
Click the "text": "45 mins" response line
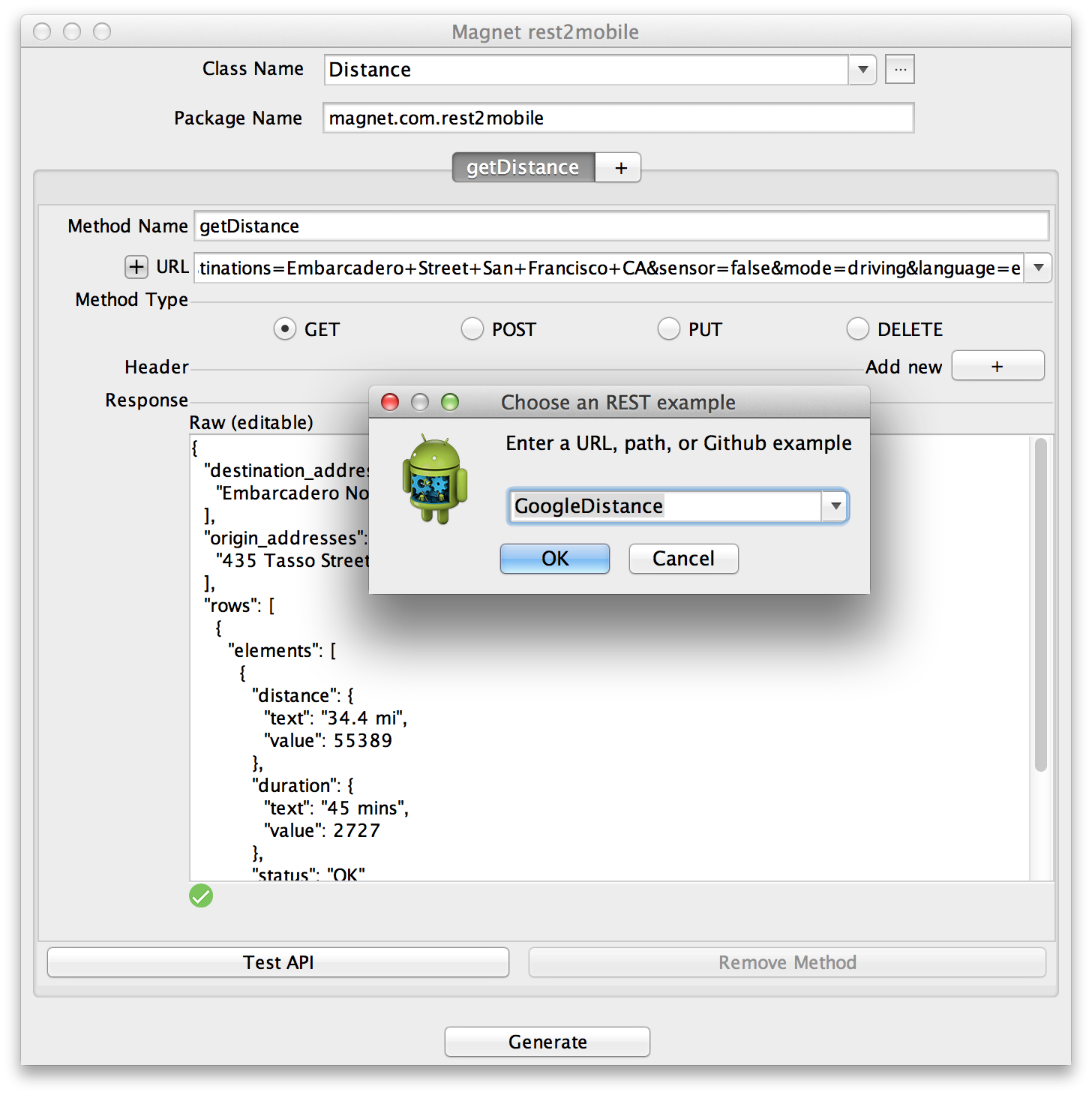(336, 808)
